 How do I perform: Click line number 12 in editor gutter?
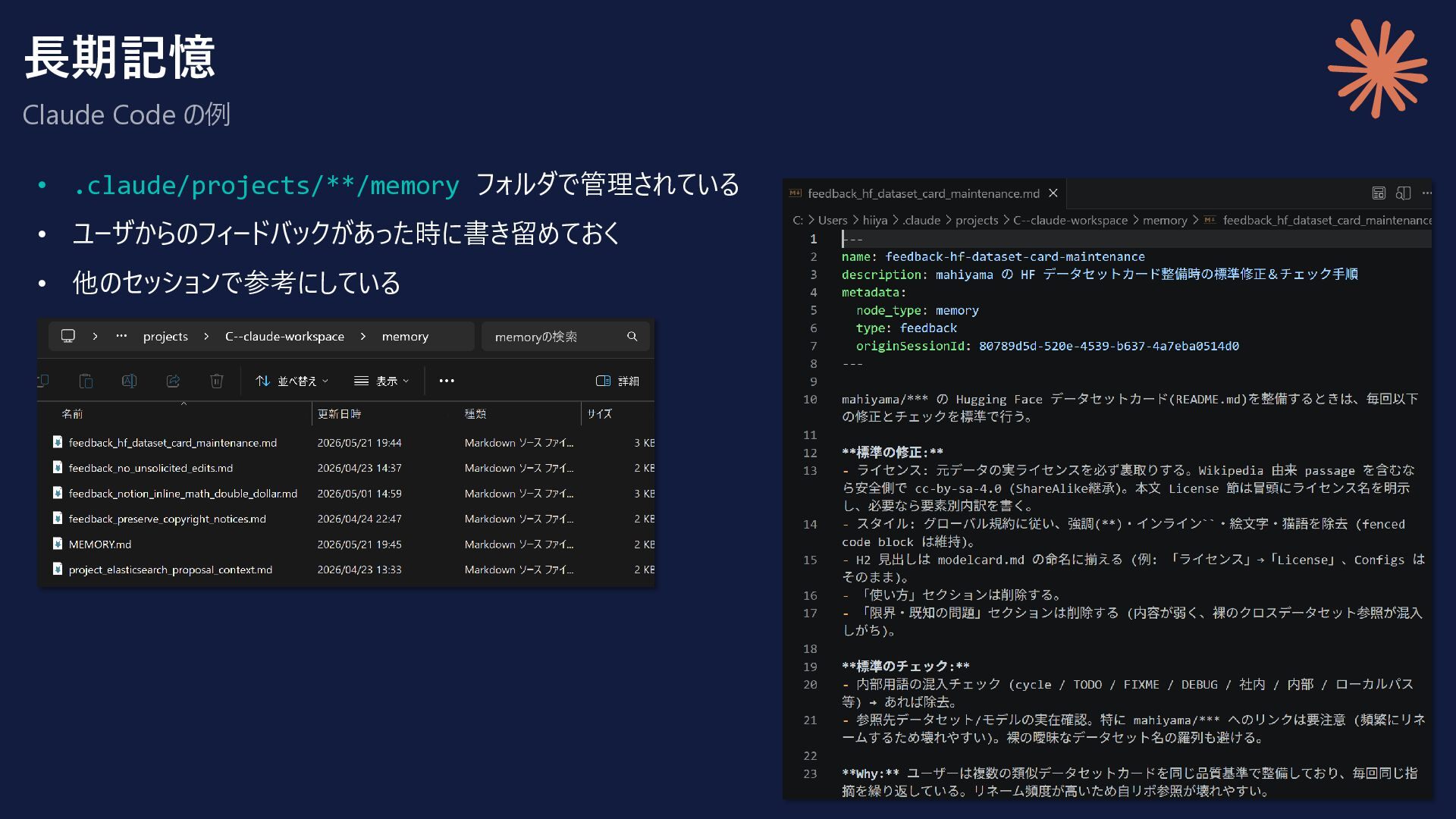point(810,453)
